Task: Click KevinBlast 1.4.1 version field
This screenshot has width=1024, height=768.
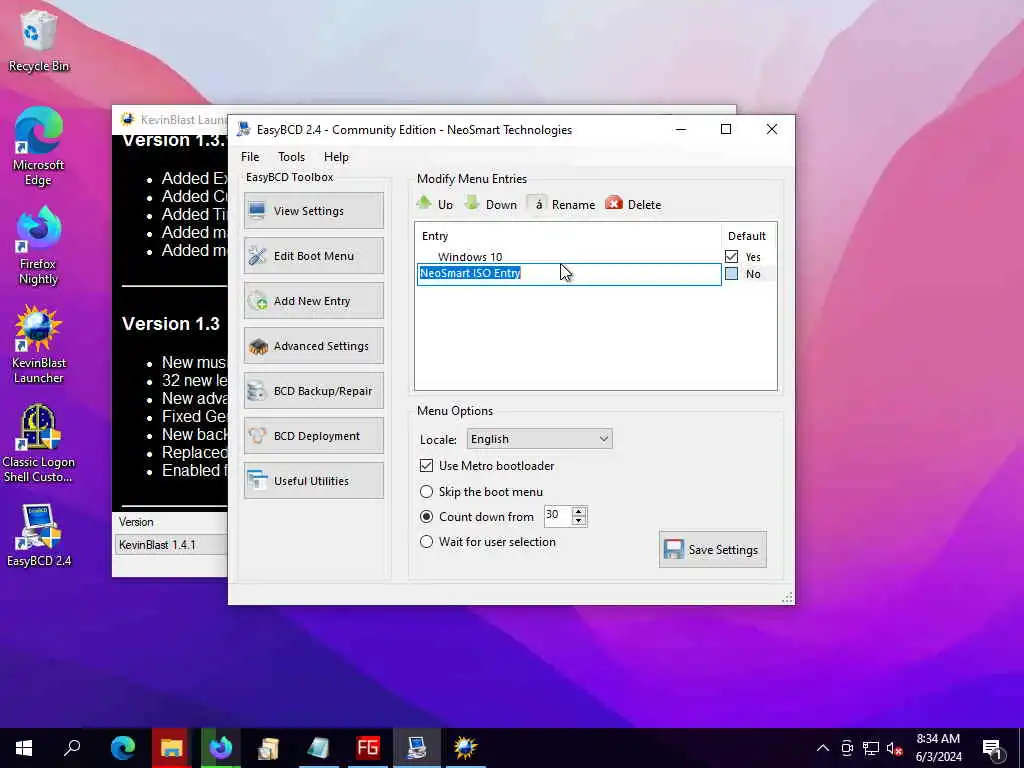Action: 171,545
